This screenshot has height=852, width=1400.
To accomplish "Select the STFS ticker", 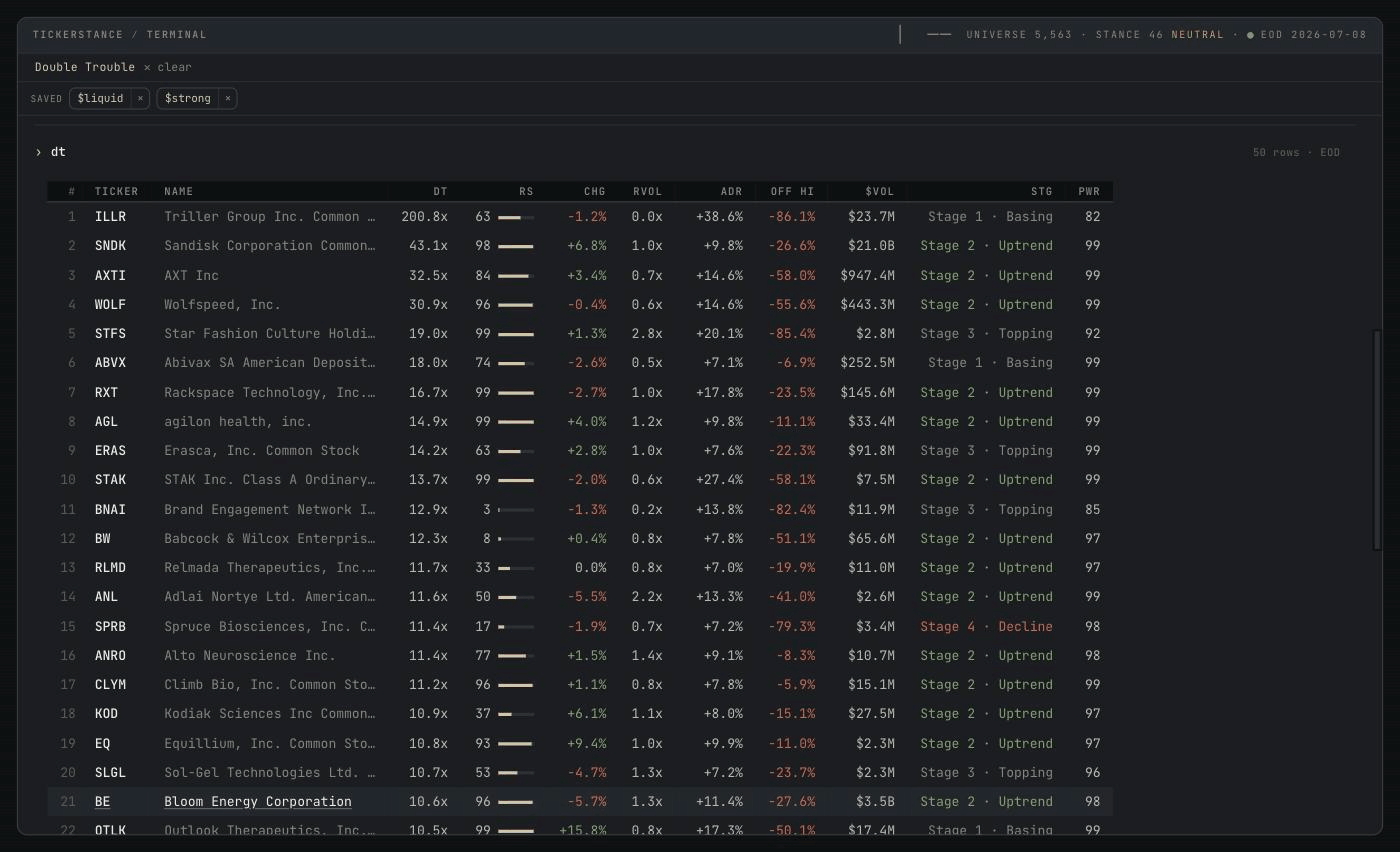I will point(110,333).
